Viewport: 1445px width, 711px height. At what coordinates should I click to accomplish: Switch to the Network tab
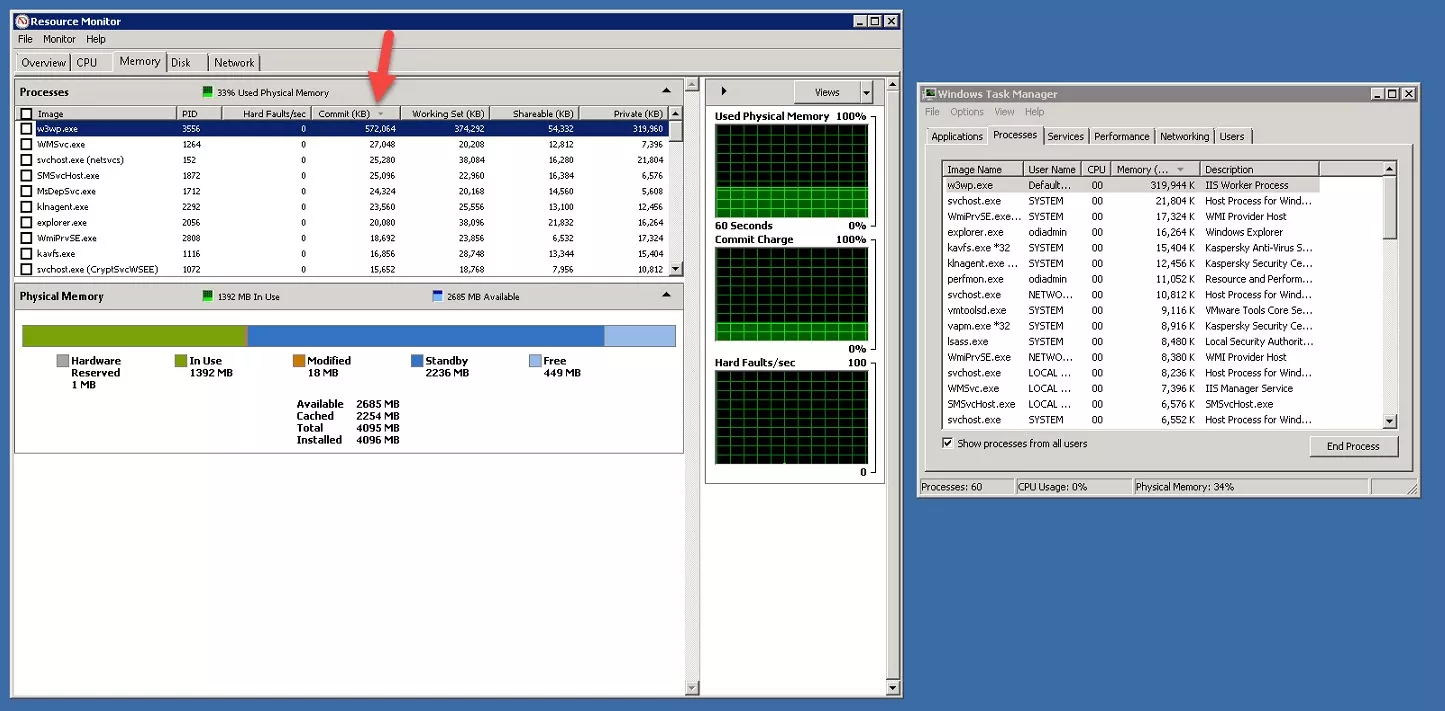pyautogui.click(x=234, y=62)
